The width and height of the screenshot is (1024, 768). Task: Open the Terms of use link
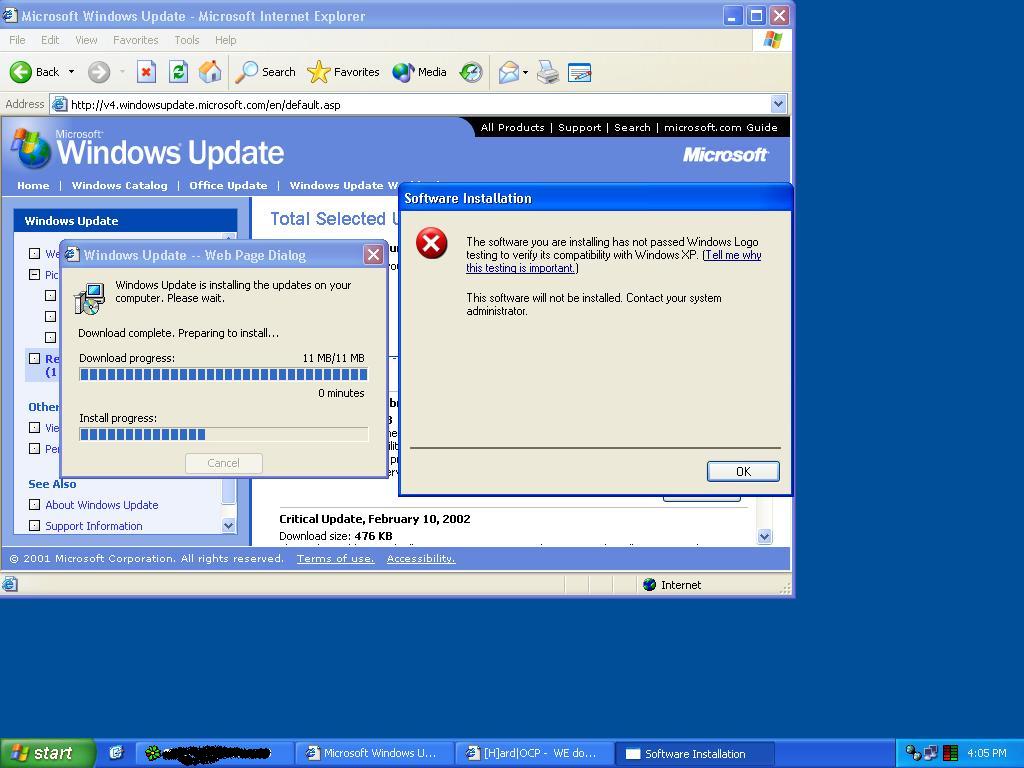pos(336,558)
